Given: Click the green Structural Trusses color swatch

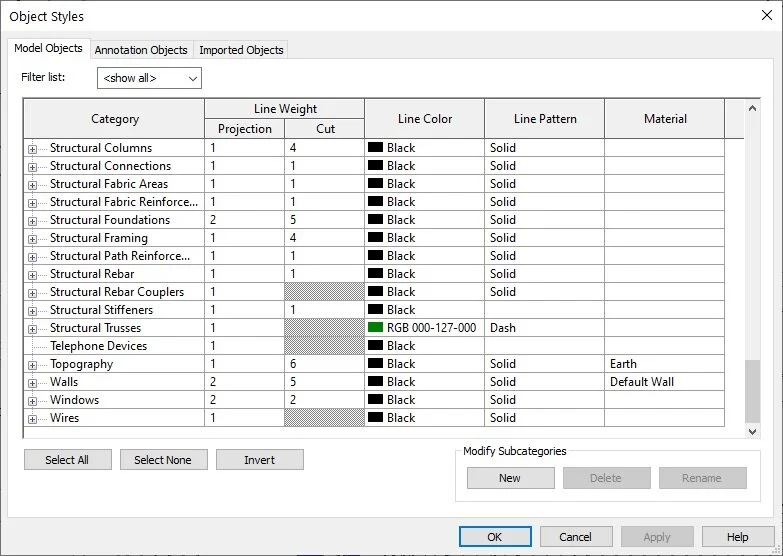Looking at the screenshot, I should pos(376,328).
